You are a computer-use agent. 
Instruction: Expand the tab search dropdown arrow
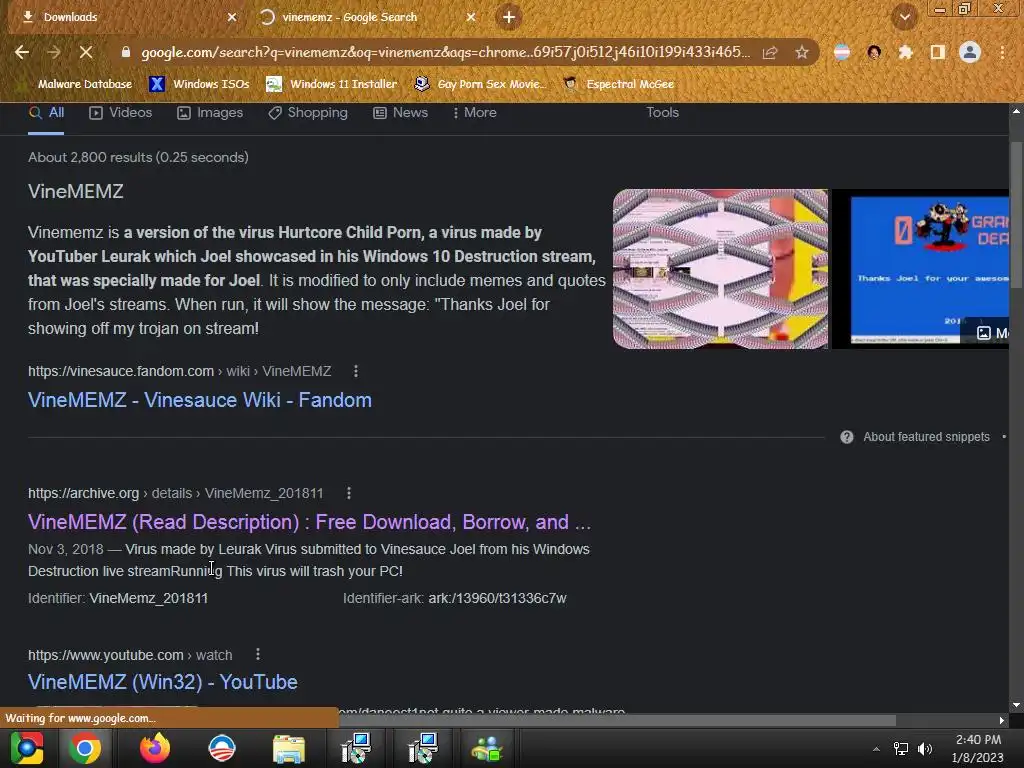click(x=905, y=17)
